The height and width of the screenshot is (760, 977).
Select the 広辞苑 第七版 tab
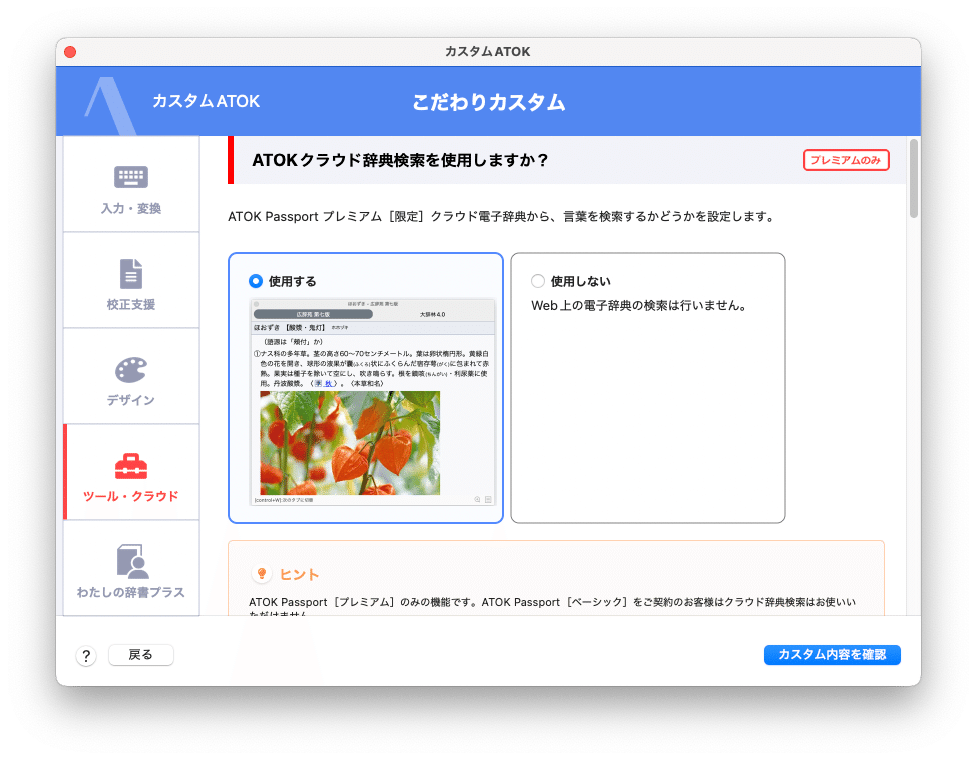[x=313, y=314]
